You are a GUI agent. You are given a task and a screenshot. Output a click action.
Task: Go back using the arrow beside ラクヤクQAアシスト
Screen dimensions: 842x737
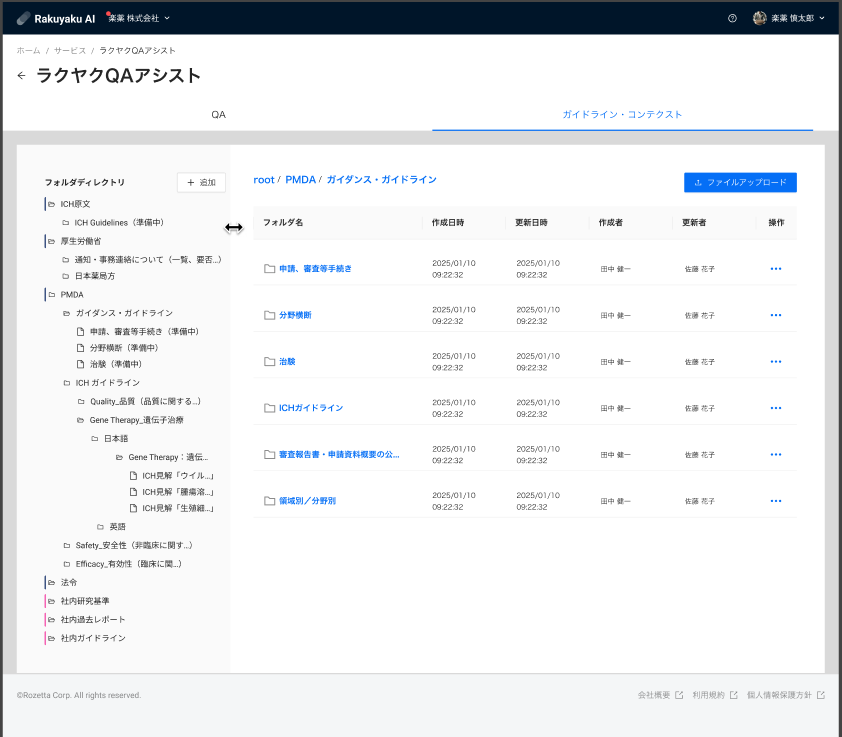click(21, 76)
